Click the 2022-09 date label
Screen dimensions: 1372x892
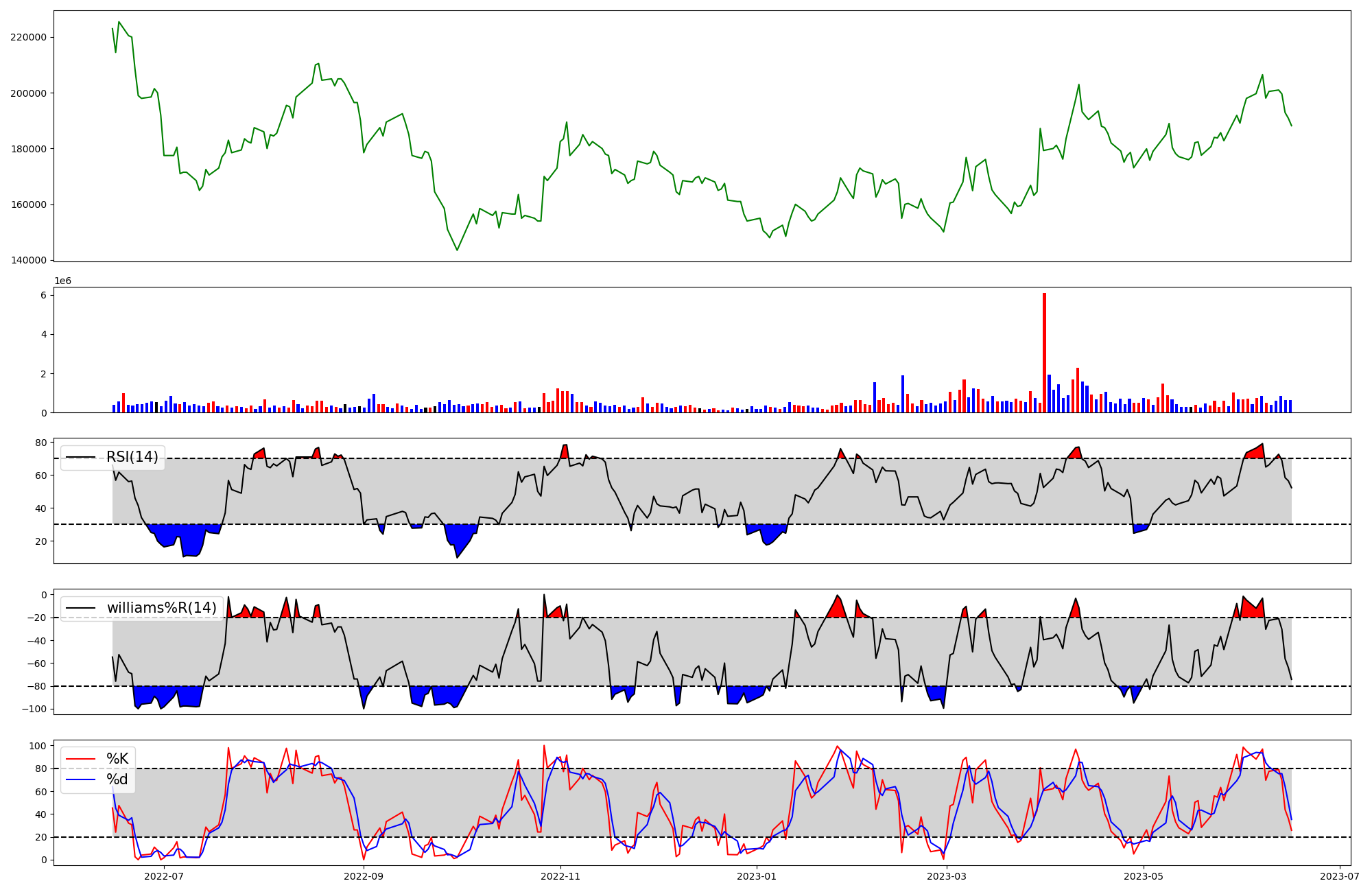click(x=364, y=876)
